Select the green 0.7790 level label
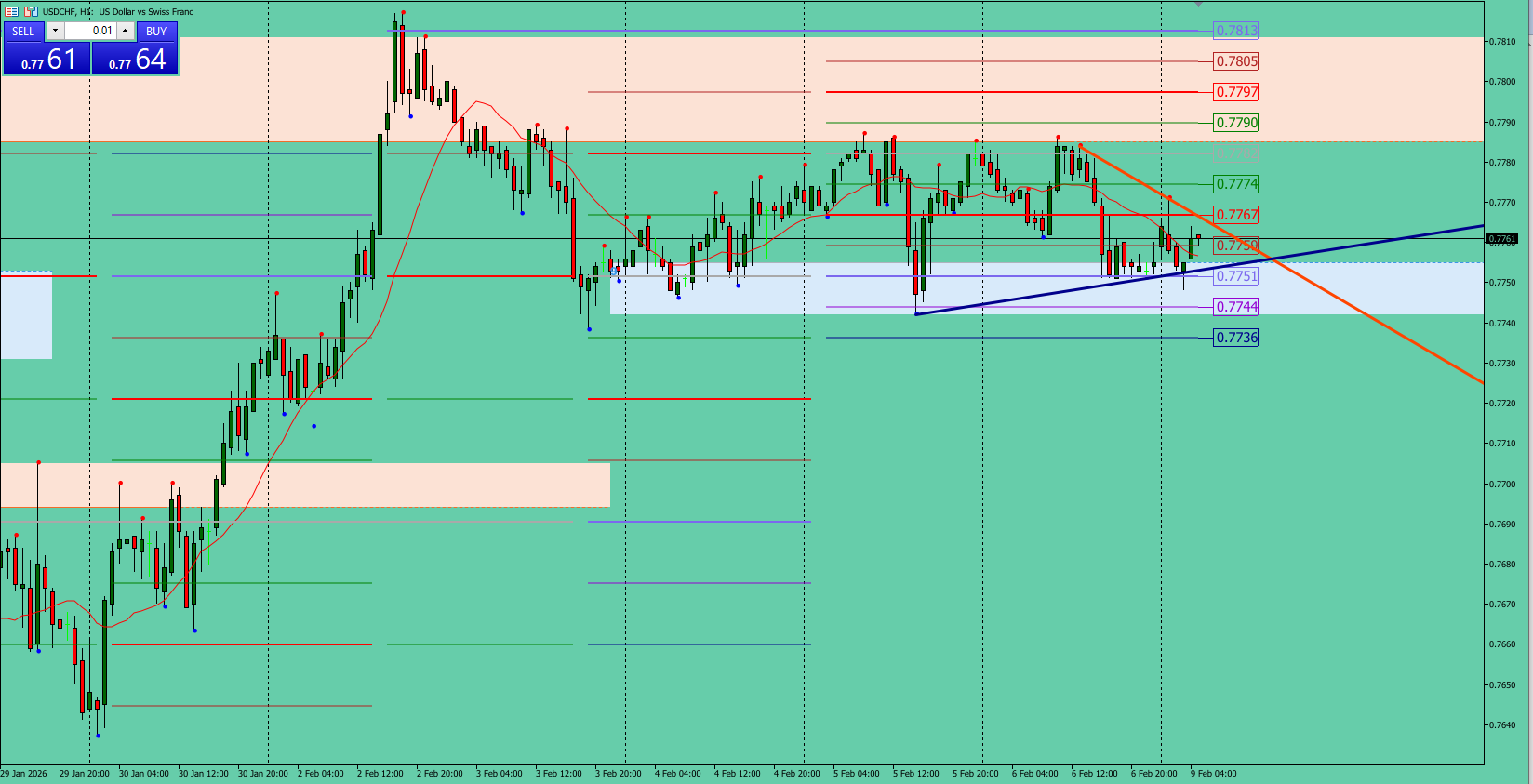Image resolution: width=1533 pixels, height=784 pixels. click(1236, 123)
